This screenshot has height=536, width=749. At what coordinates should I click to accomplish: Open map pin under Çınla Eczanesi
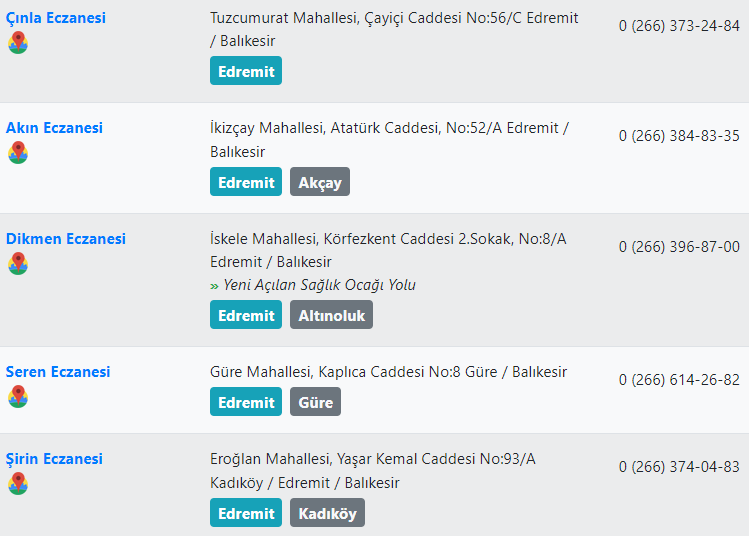click(x=18, y=43)
